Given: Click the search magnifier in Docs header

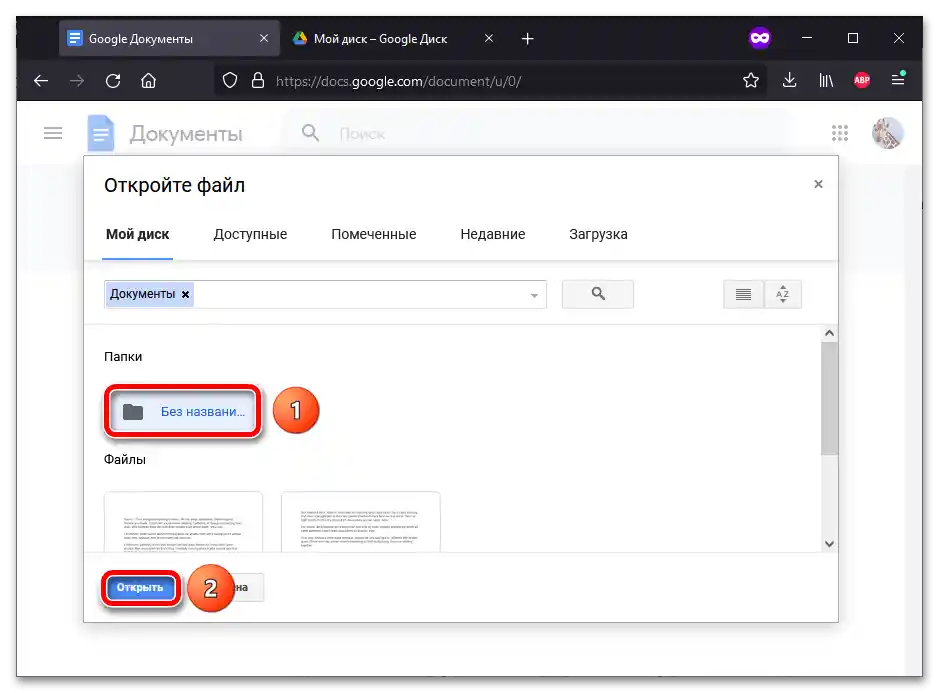Looking at the screenshot, I should (x=310, y=133).
